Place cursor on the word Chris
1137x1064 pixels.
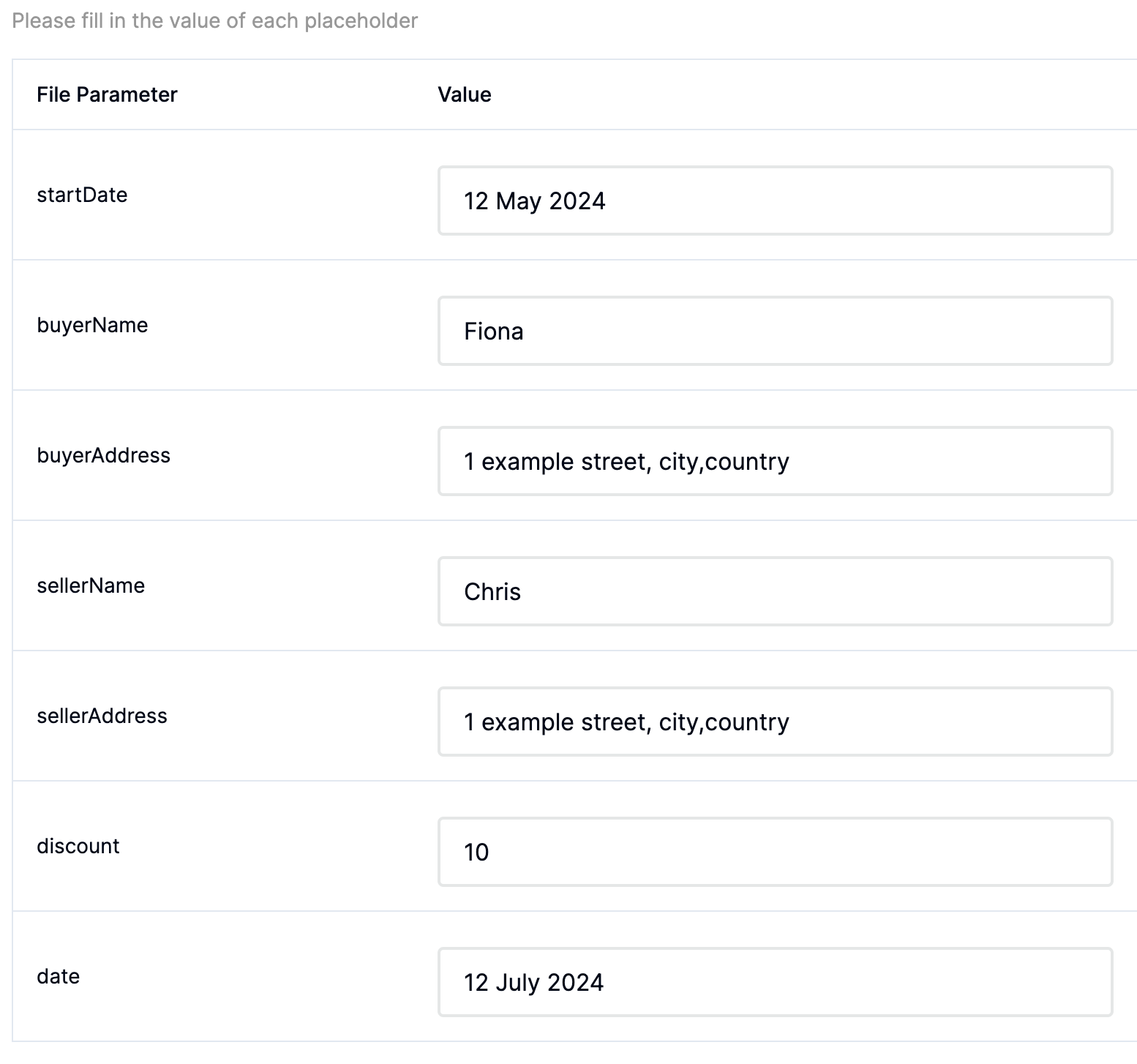click(x=492, y=591)
